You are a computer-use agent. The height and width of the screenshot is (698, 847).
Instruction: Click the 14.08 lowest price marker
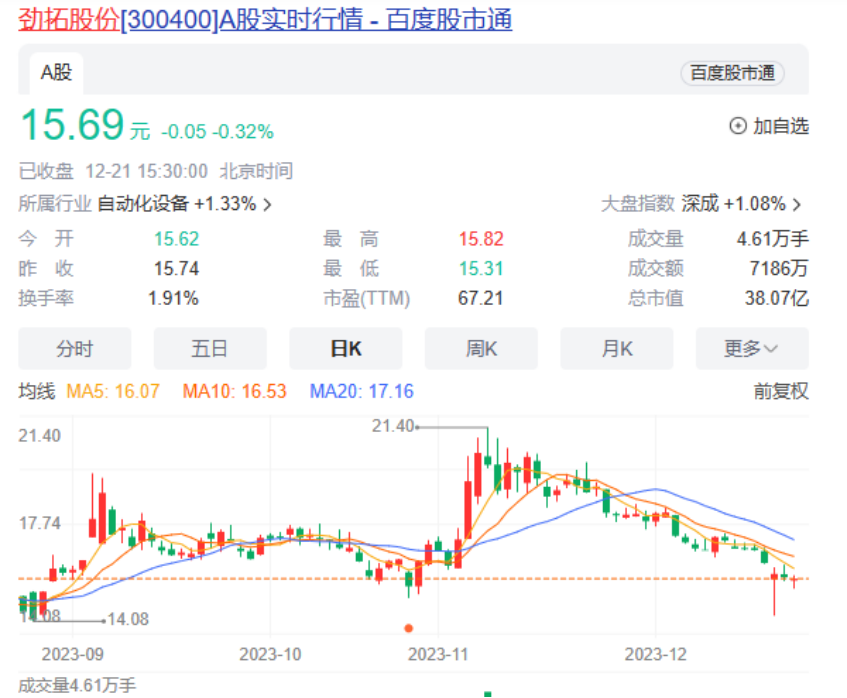tap(127, 619)
